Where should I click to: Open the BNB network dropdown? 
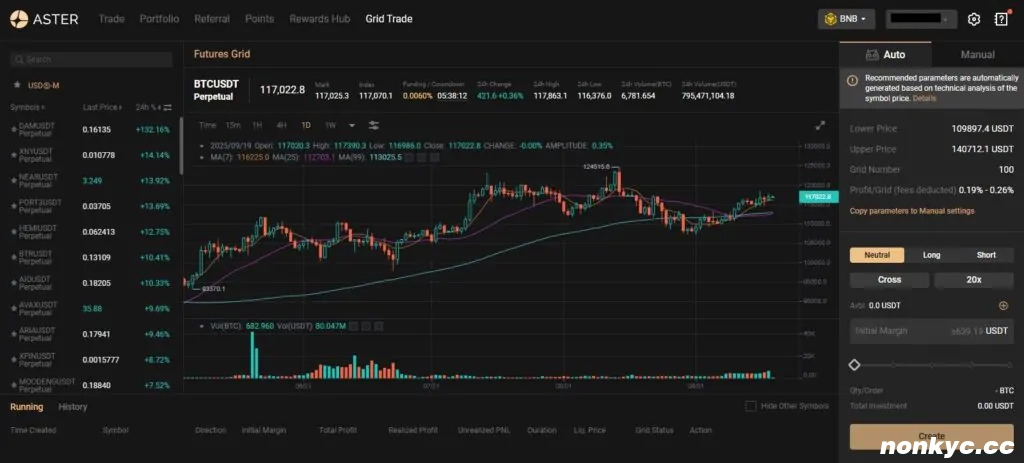[x=846, y=19]
